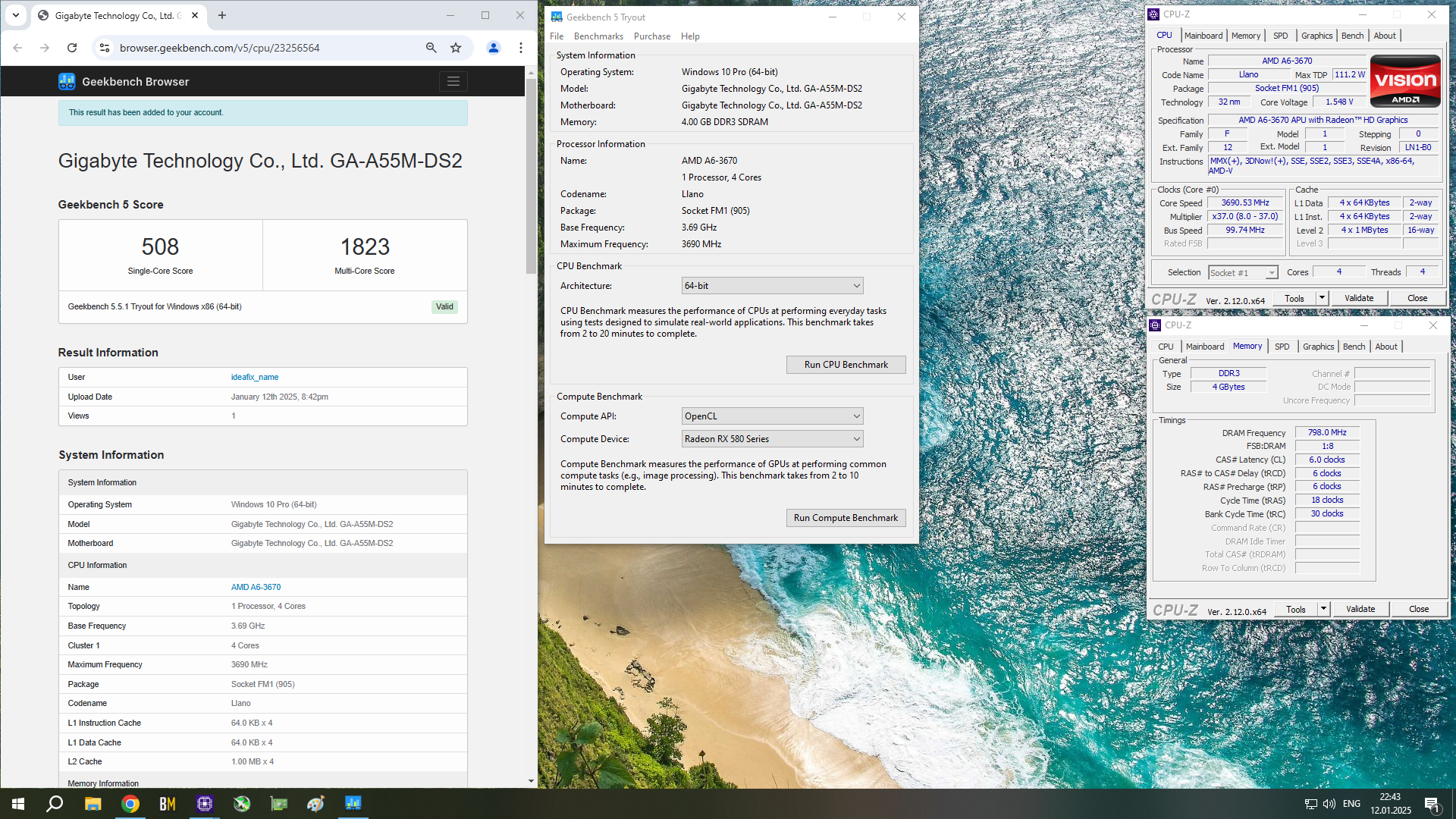Click Tools button in top CPU-Z window
1456x819 pixels.
[x=1294, y=298]
